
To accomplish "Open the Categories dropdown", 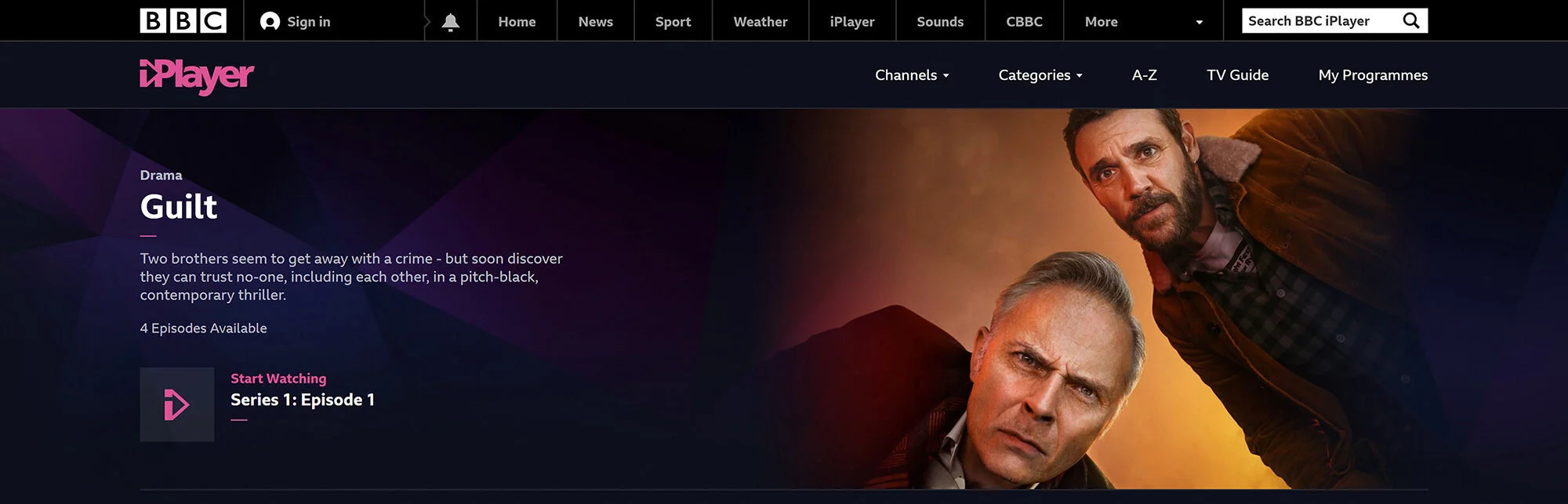I will pyautogui.click(x=1040, y=75).
